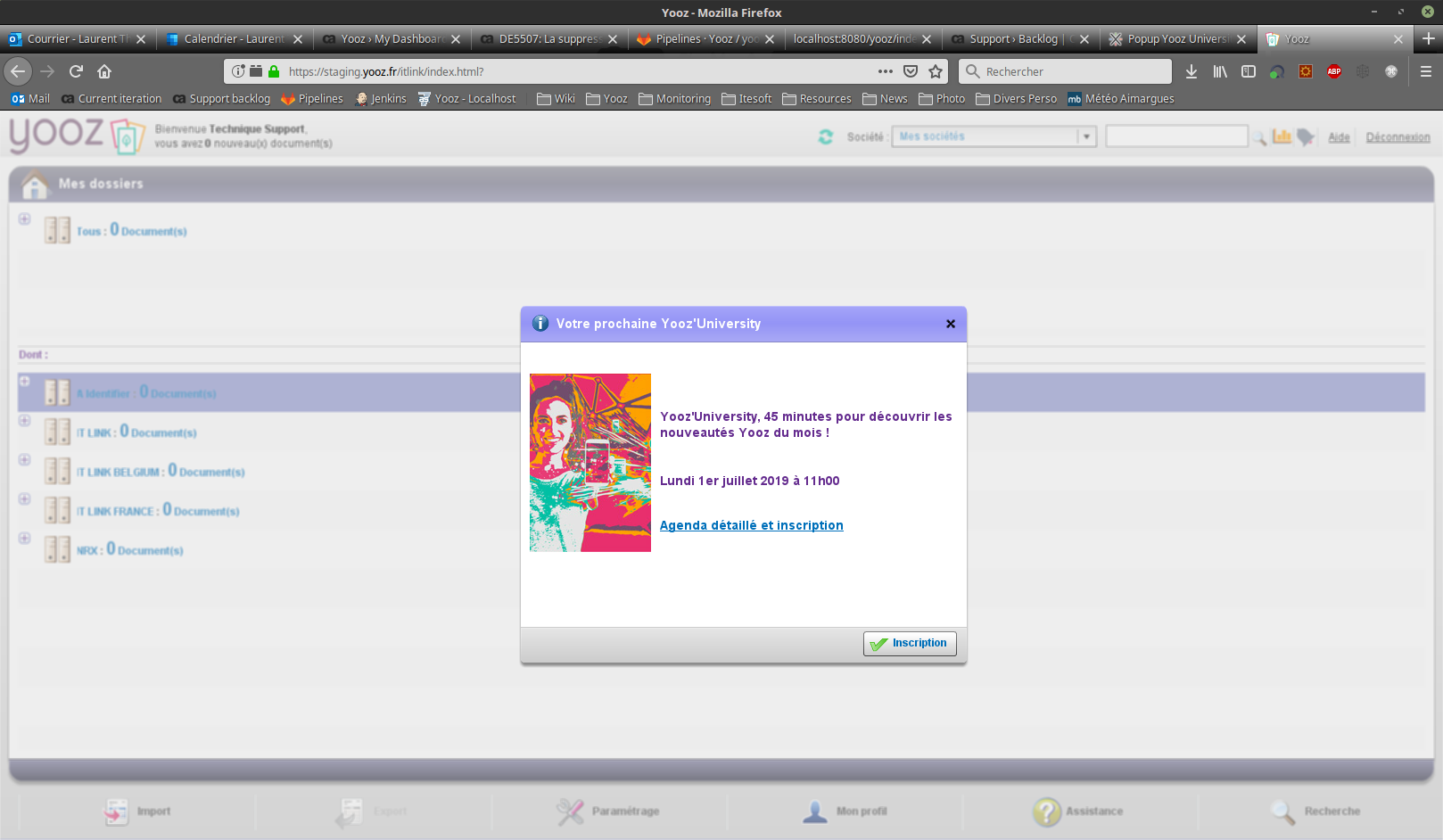Click the Tous binder folder icon

pos(57,230)
